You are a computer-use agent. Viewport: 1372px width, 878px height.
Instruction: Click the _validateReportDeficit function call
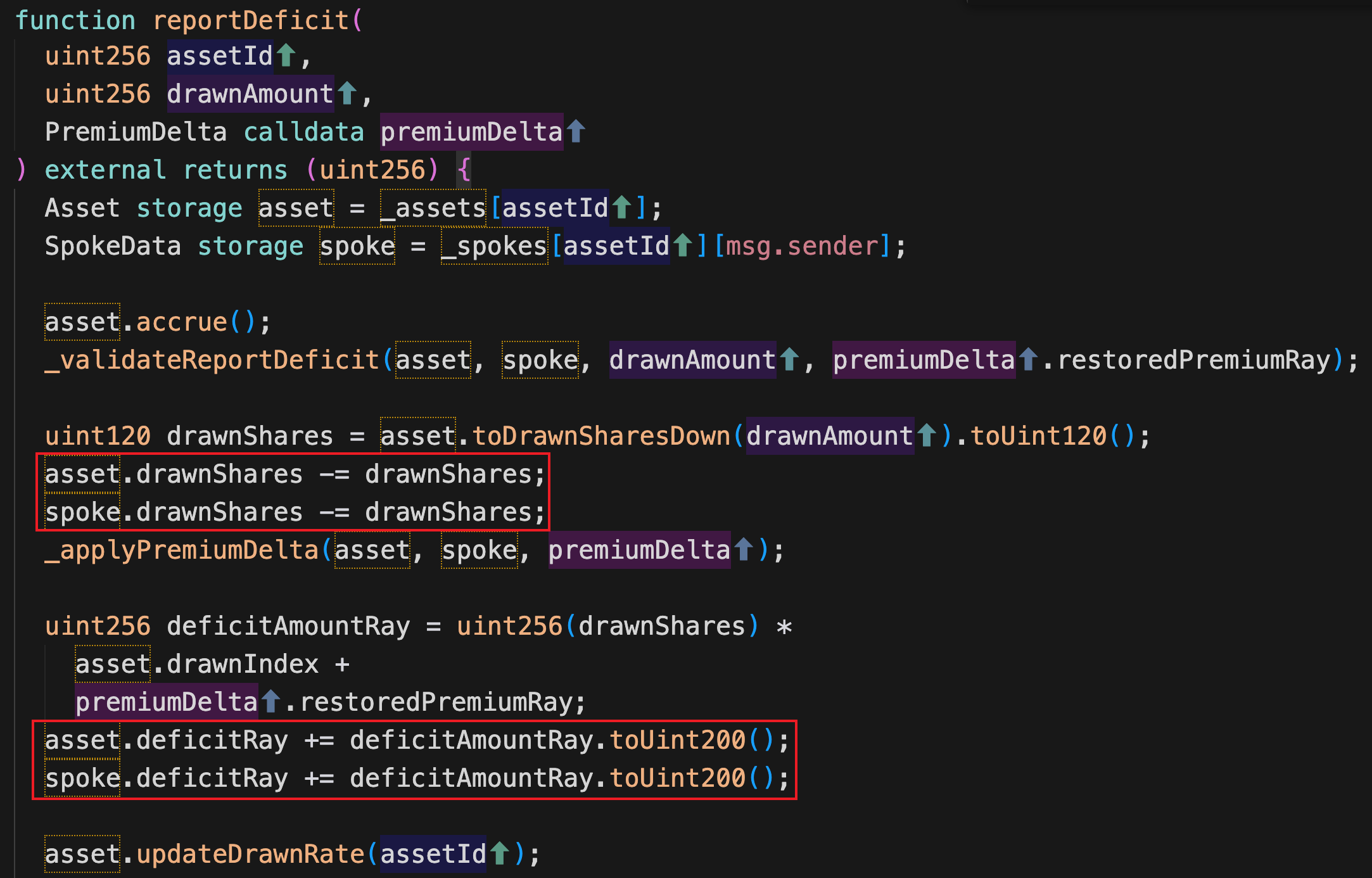tap(212, 360)
